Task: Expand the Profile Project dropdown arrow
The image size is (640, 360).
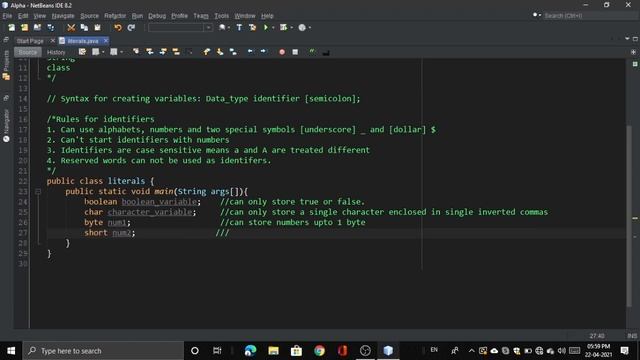Action: 310,28
